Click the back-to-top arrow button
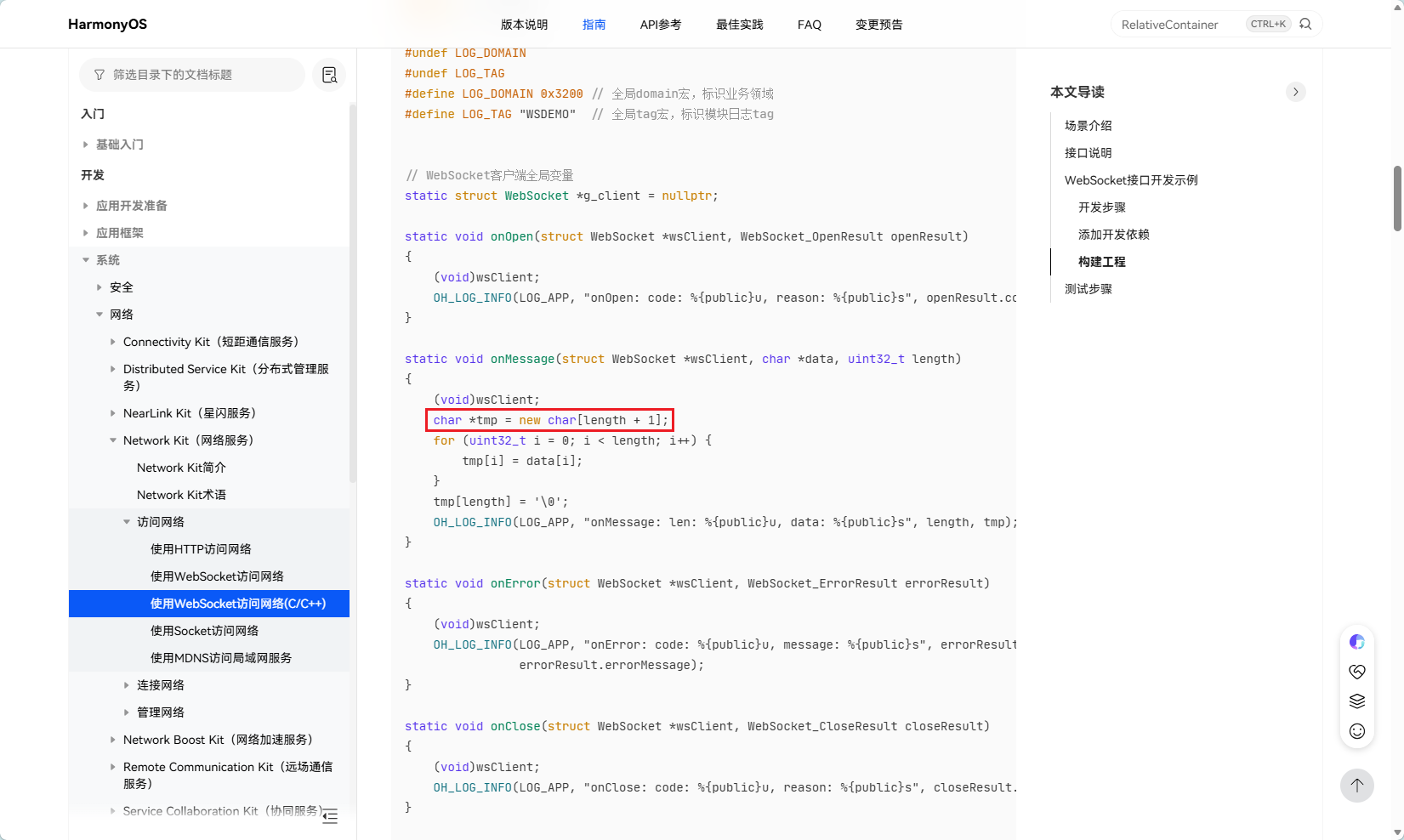 pos(1356,785)
